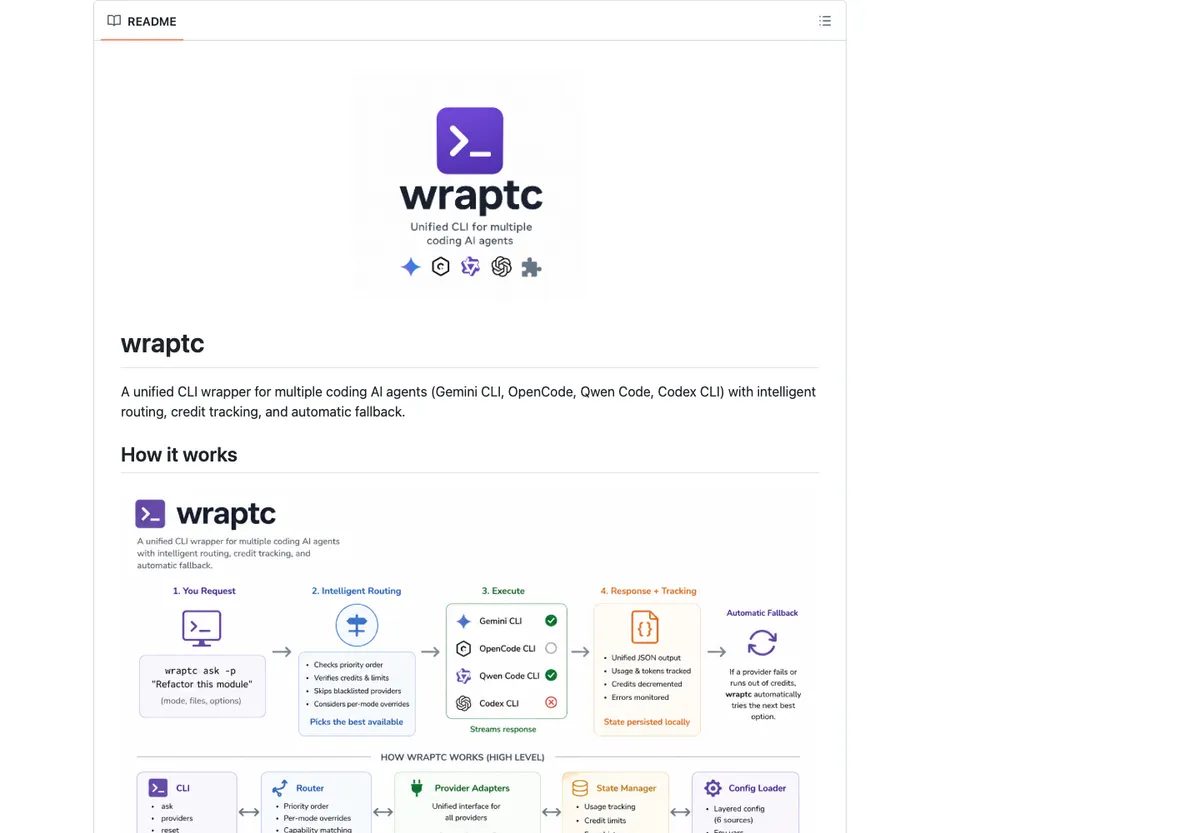This screenshot has width=1200, height=833.
Task: Click the blue Gemini sparkle icon in banner
Action: click(x=410, y=267)
